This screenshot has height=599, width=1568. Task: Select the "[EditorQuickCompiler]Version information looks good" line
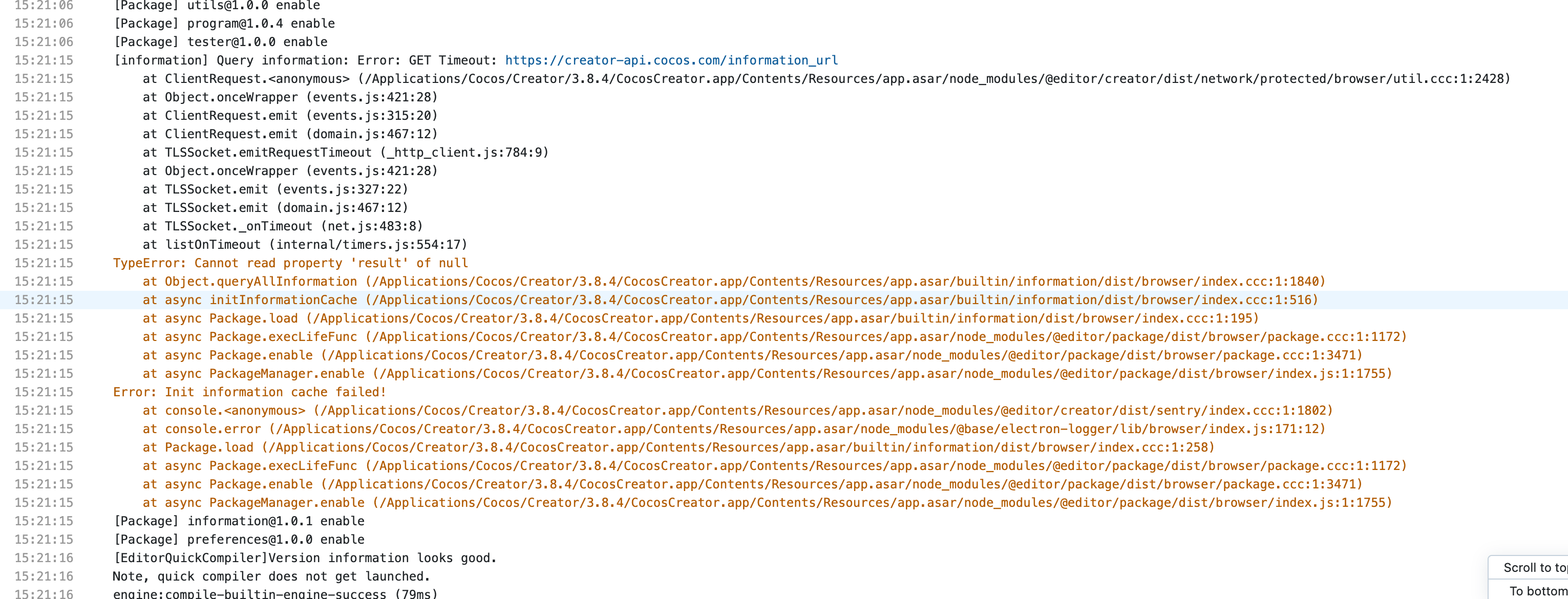click(x=305, y=558)
